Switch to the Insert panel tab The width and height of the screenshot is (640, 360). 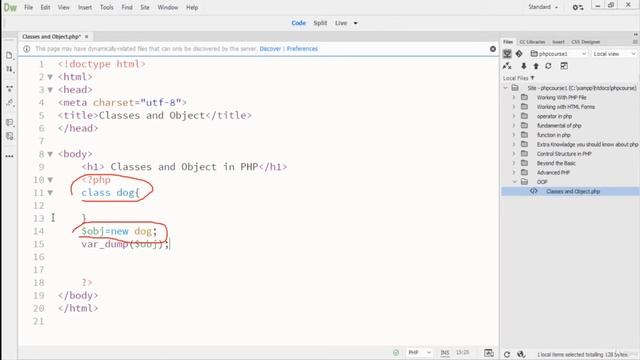558,42
